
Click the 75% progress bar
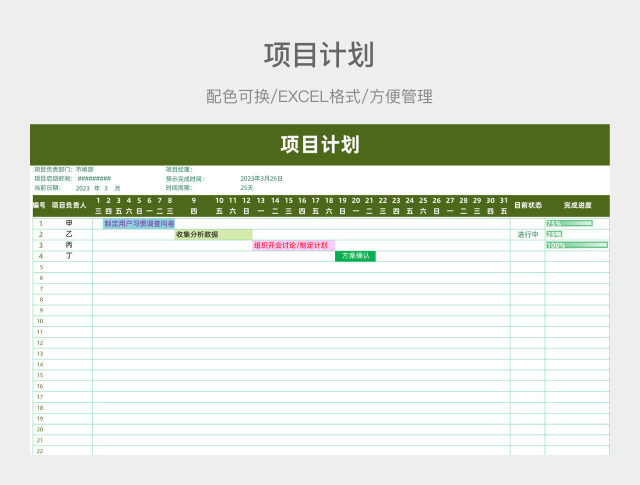569,223
